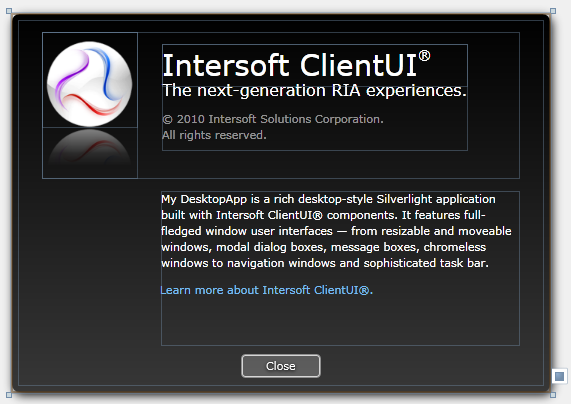Click the faded reflection of the sphere logo
Viewport: 571px width, 404px height.
click(90, 148)
